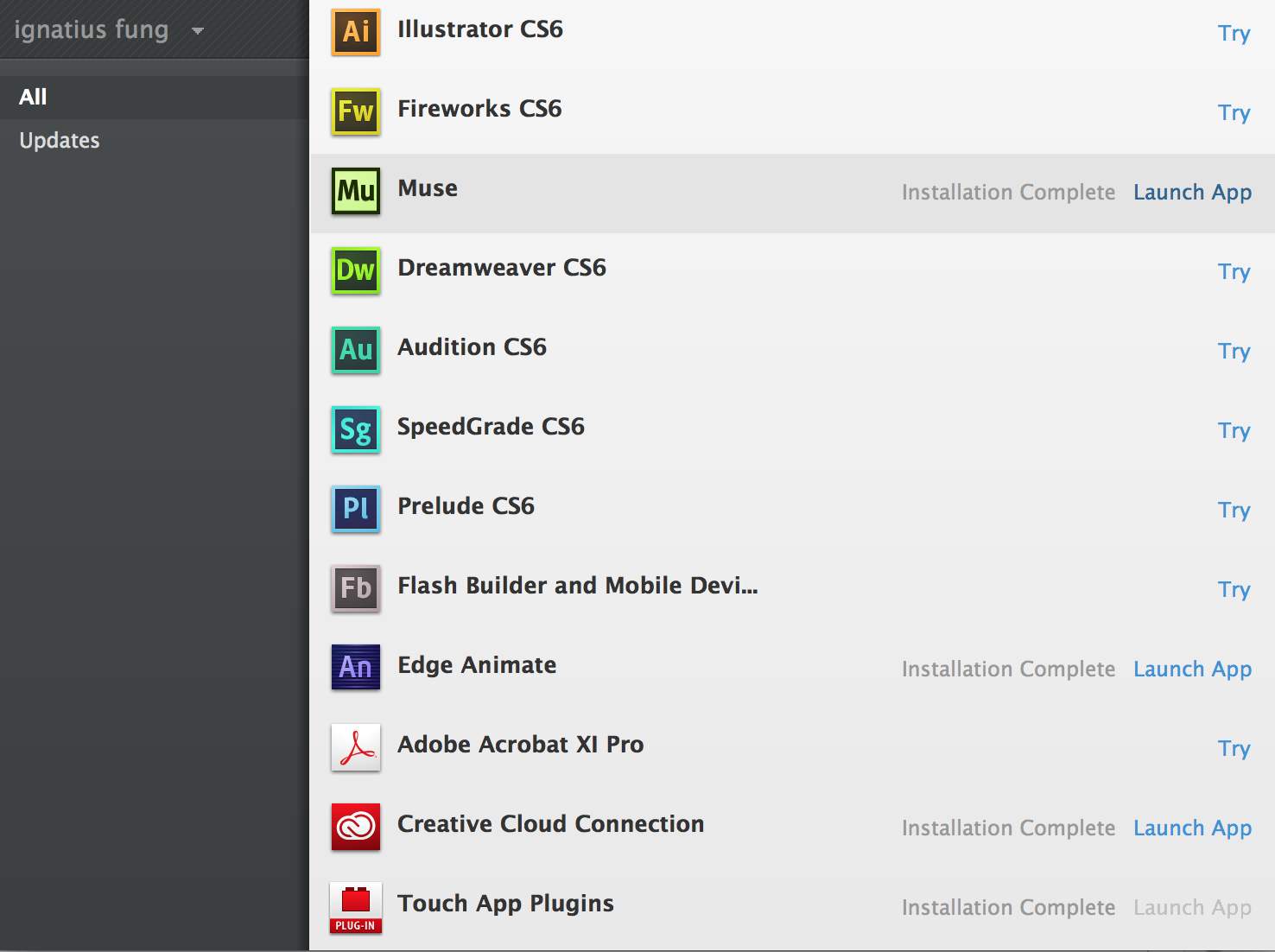The height and width of the screenshot is (952, 1275).
Task: Click the Muse app icon
Action: tap(355, 191)
